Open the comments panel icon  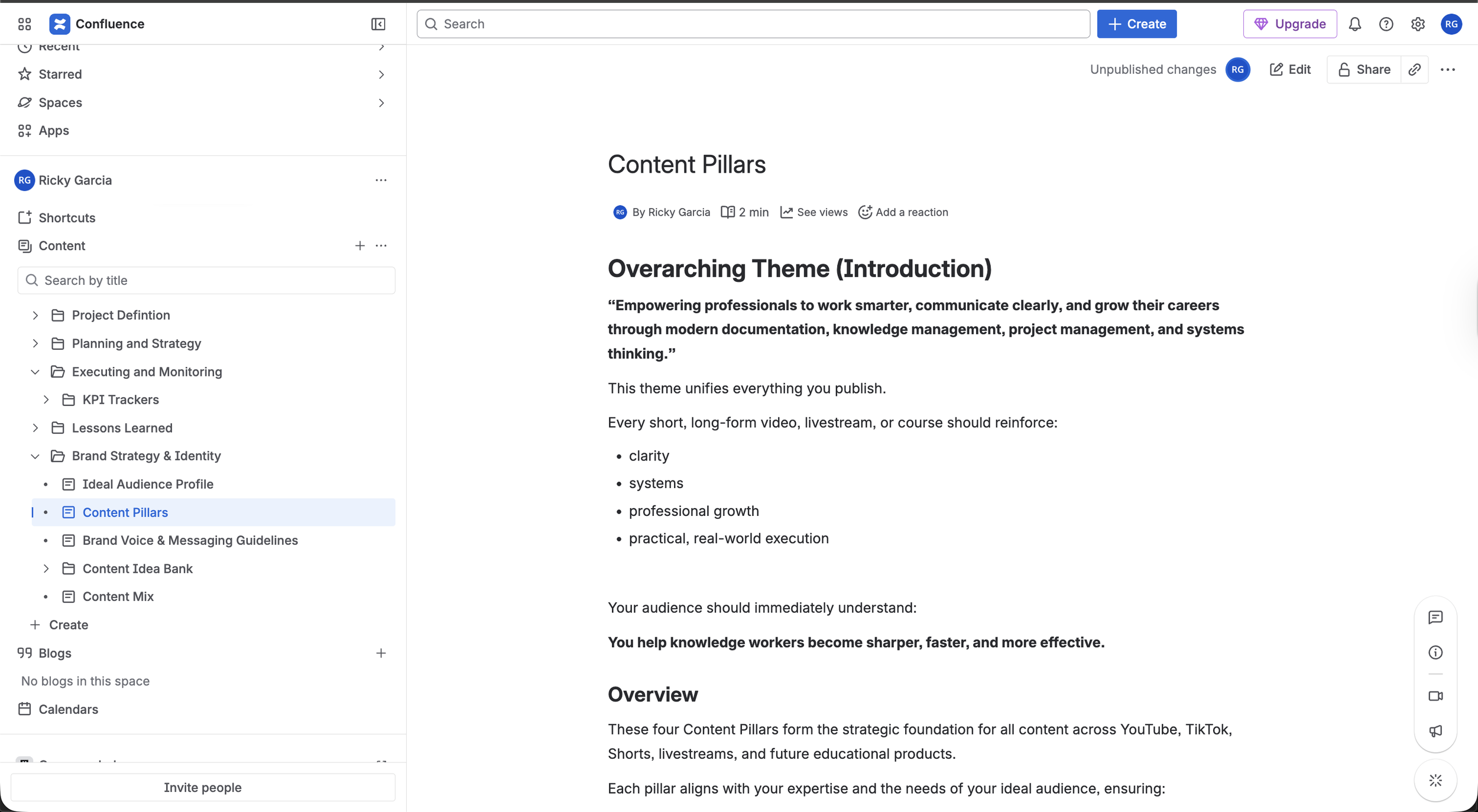[1437, 618]
